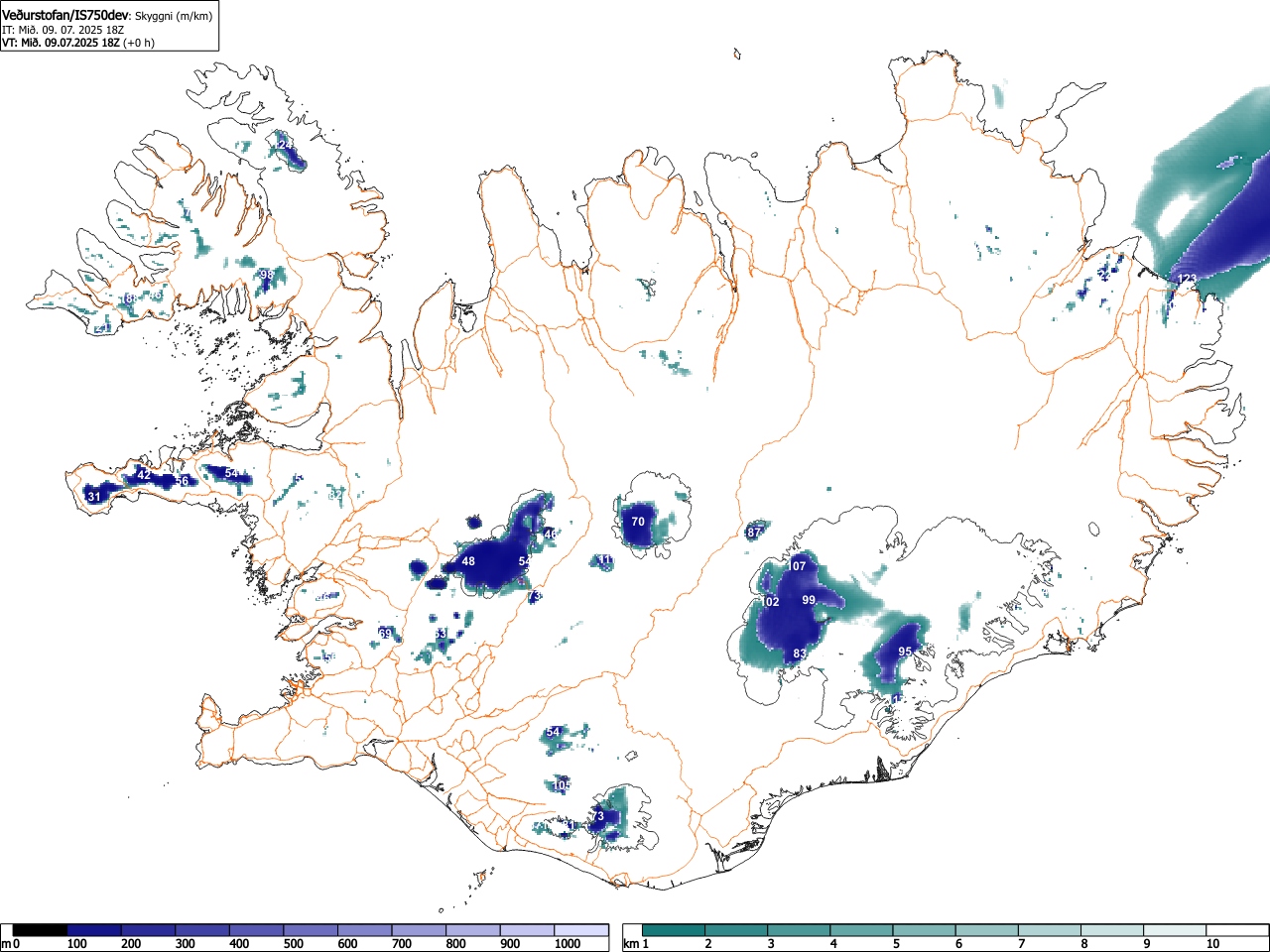Click the "42" value on the western peninsula
This screenshot has height=952, width=1270.
click(144, 475)
